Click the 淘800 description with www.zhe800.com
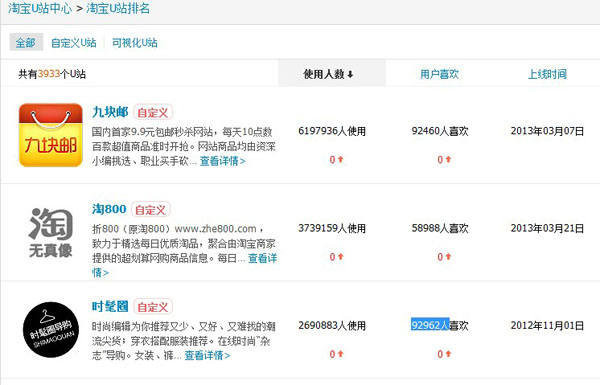Image resolution: width=600 pixels, height=385 pixels. coord(184,251)
